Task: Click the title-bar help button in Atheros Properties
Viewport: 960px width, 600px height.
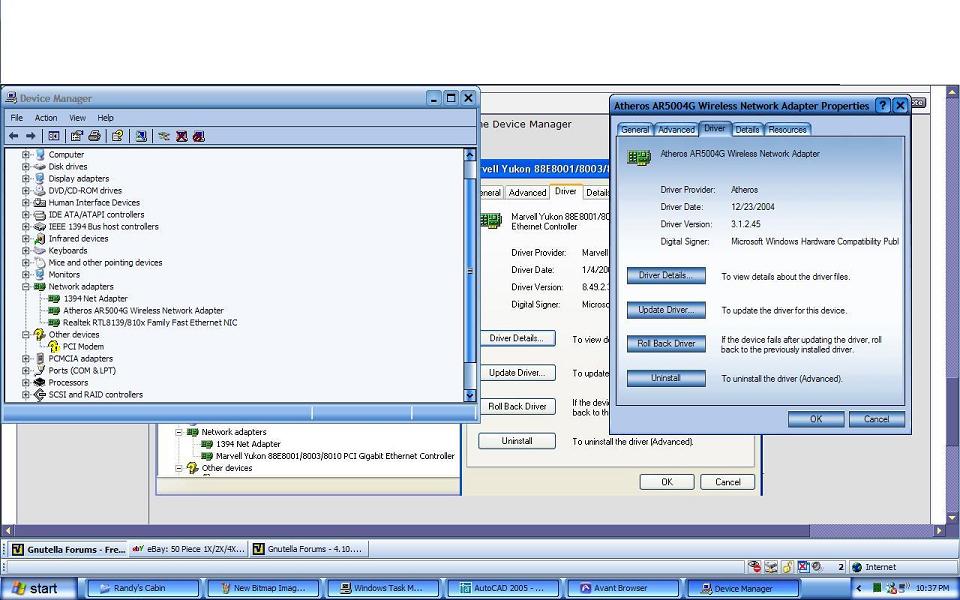Action: (x=882, y=105)
